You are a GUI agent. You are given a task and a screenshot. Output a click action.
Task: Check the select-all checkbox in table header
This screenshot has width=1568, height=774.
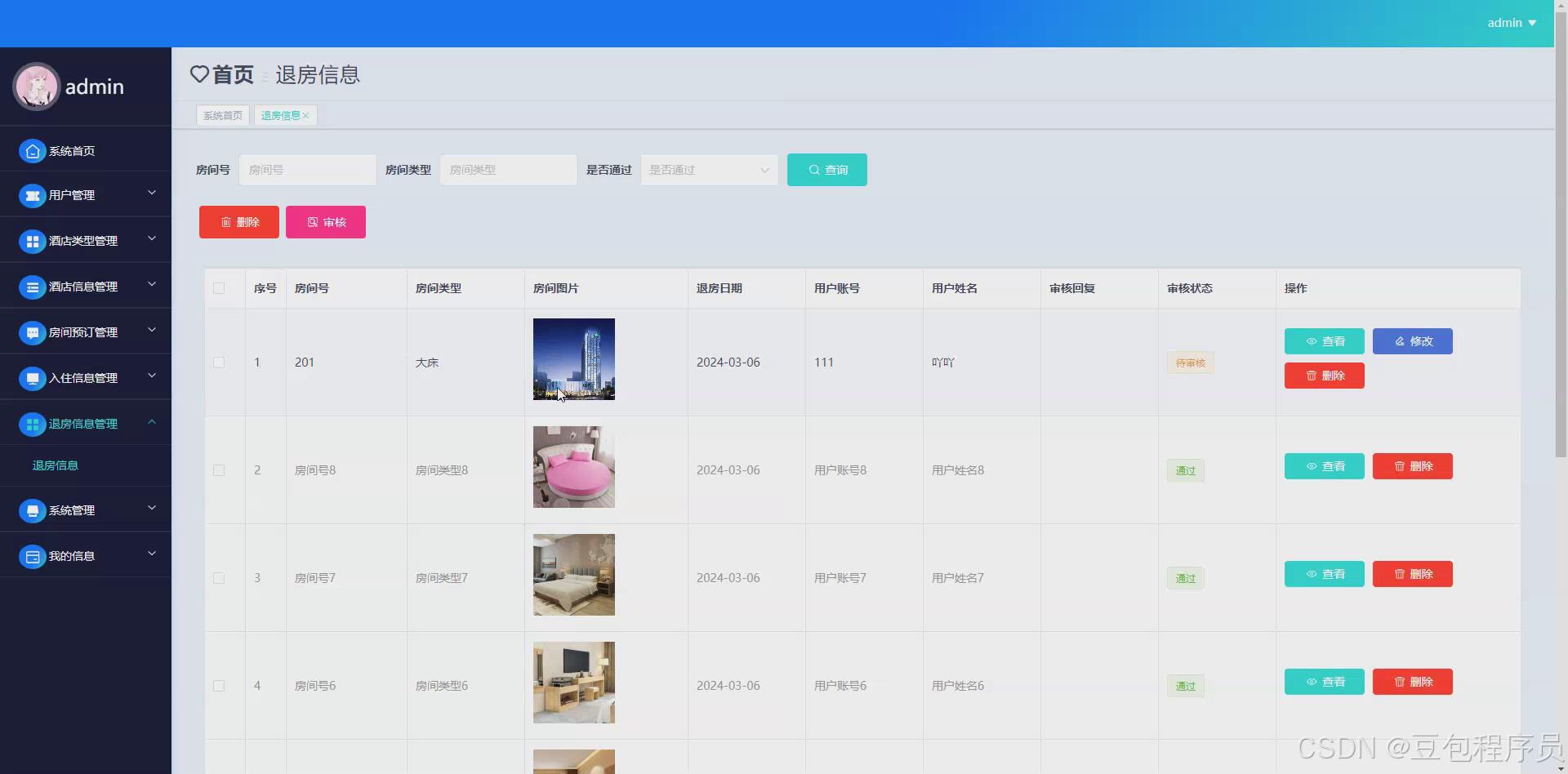coord(219,288)
